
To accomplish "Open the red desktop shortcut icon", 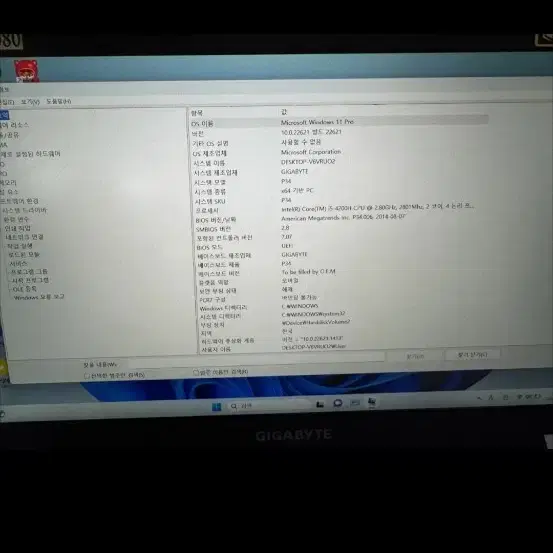I will tap(26, 71).
